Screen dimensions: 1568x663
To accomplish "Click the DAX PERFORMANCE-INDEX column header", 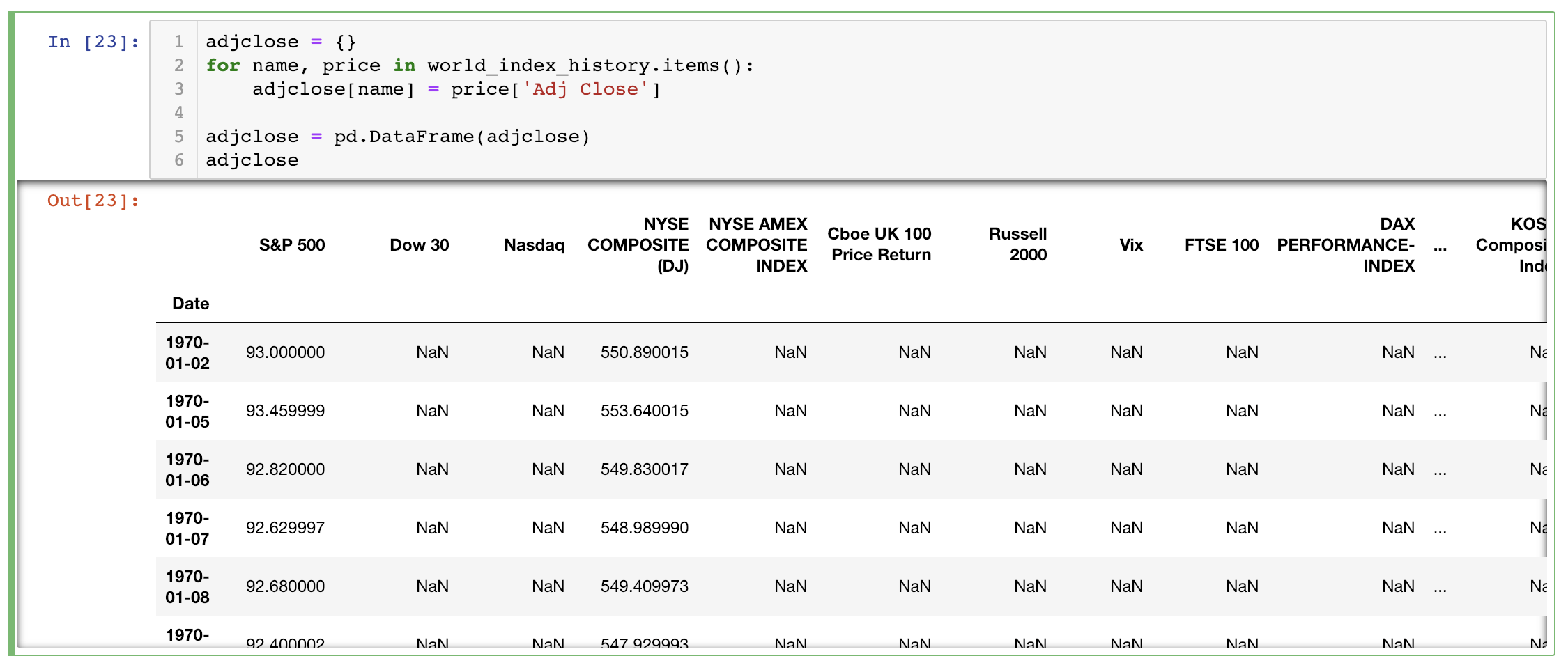I will (1346, 245).
